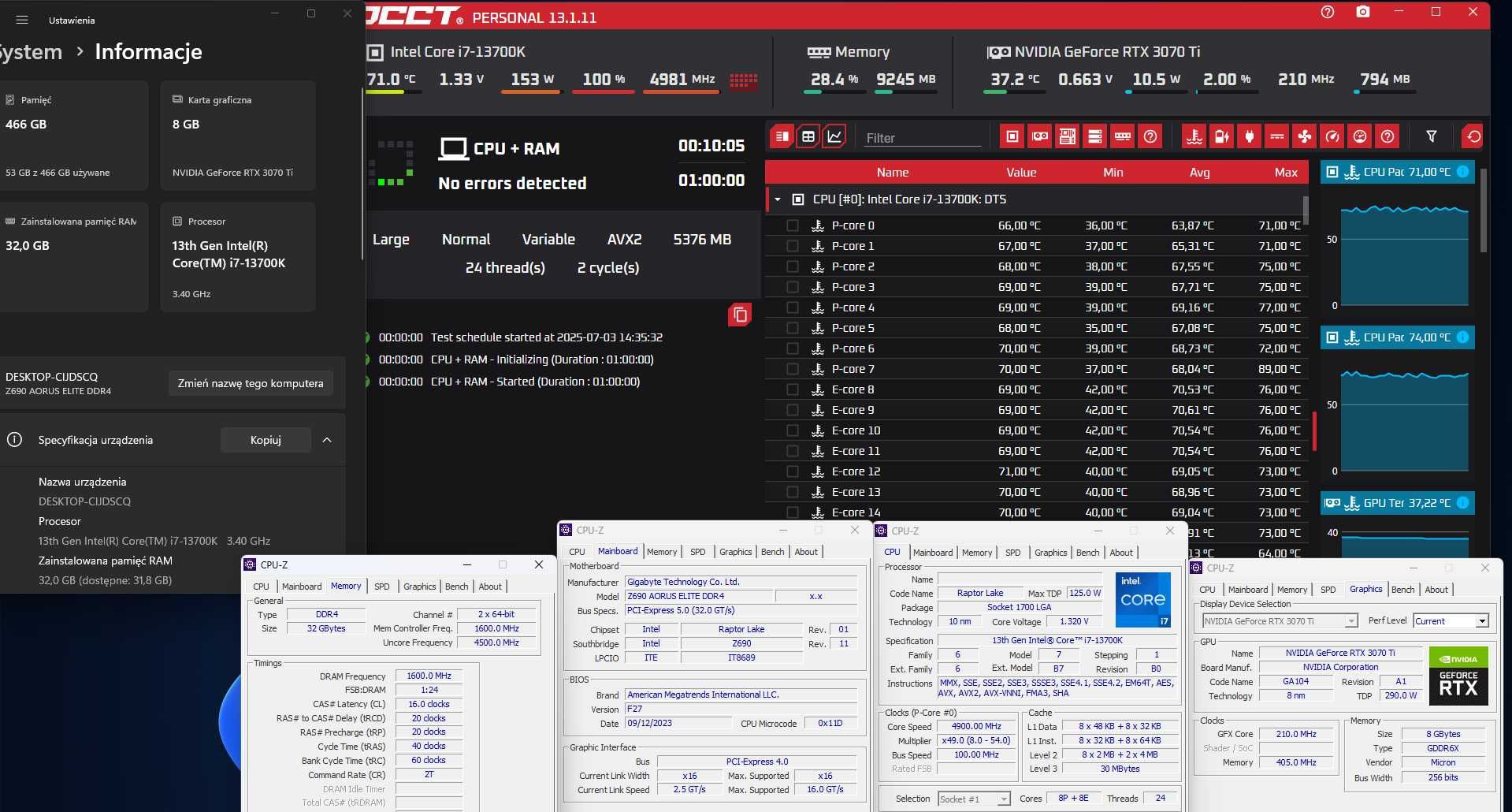
Task: Switch OCCT monitoring to graph view
Action: coord(834,136)
